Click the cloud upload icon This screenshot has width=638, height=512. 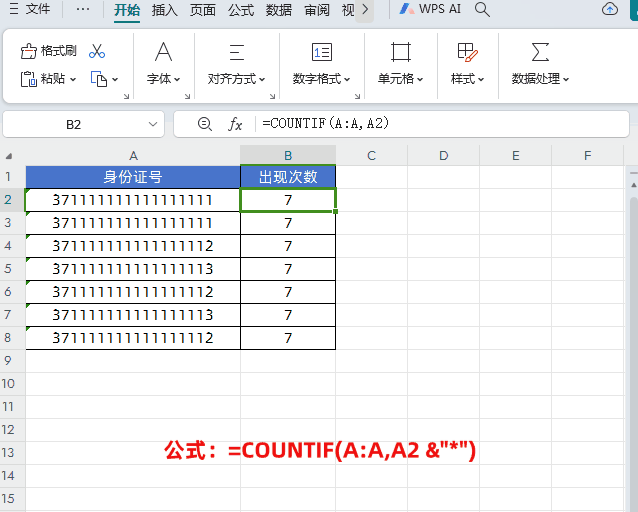tap(610, 10)
